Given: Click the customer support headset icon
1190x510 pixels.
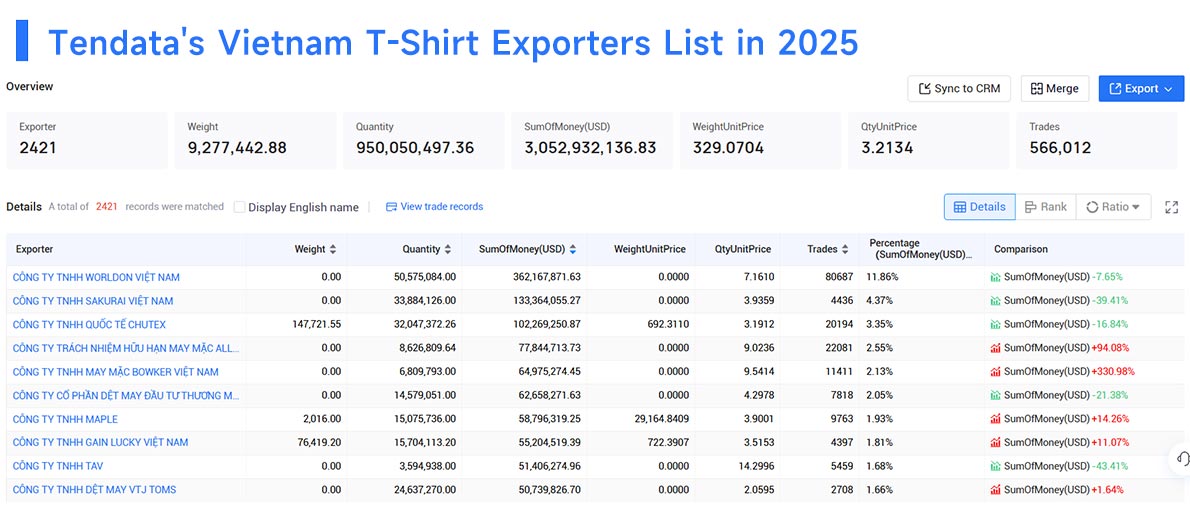Looking at the screenshot, I should coord(1181,458).
